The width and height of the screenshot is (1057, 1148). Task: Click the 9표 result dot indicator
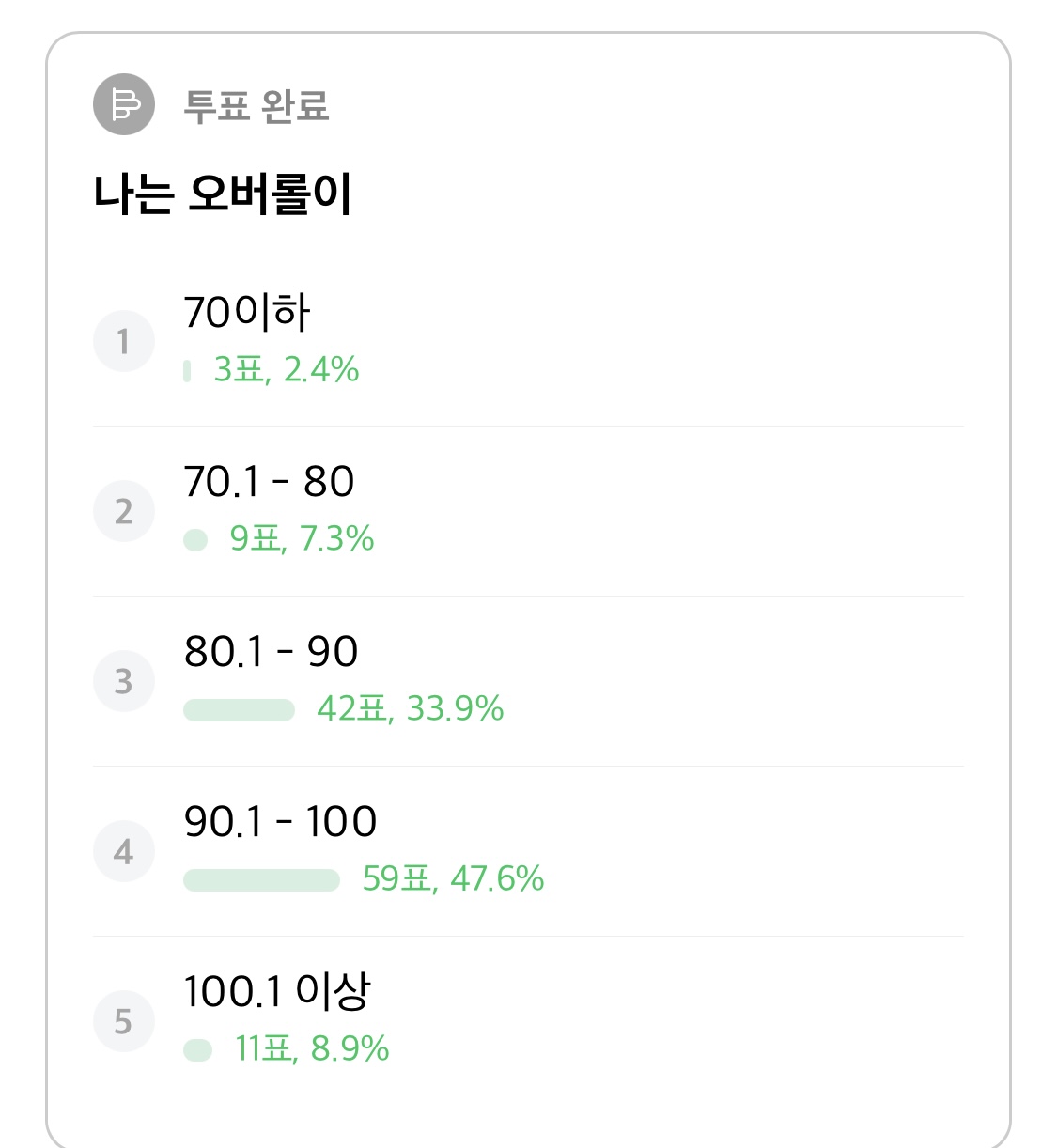tap(195, 540)
